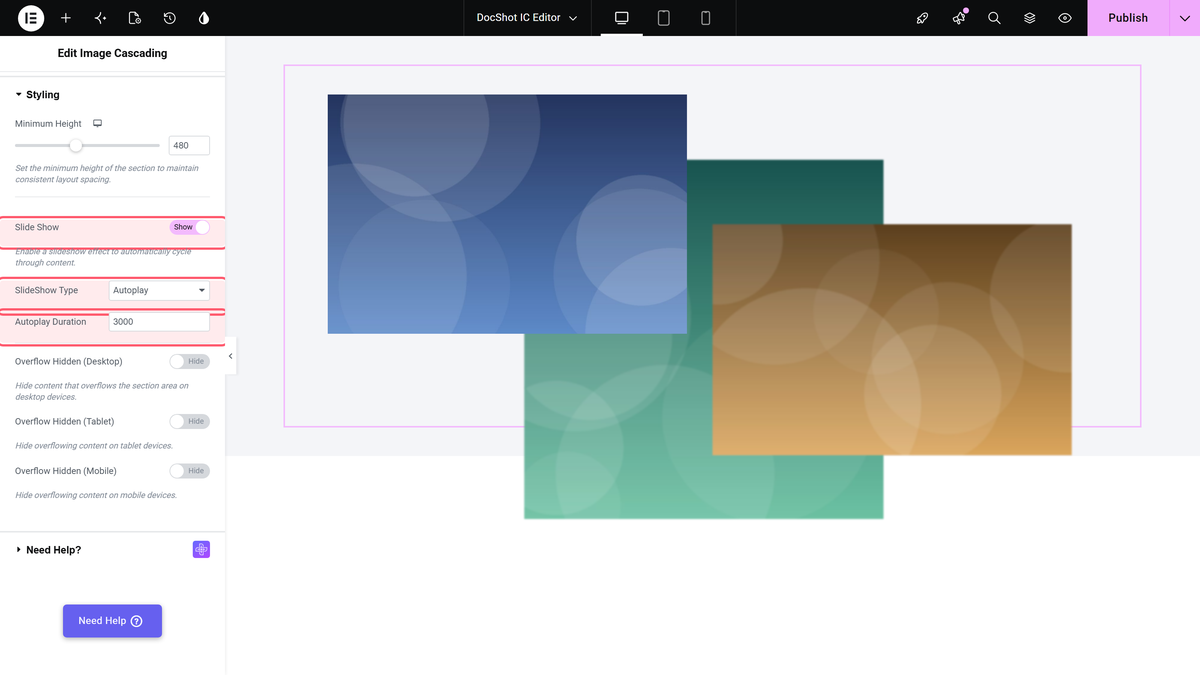Click the rocket icon in top bar
This screenshot has width=1200, height=675.
click(x=923, y=18)
